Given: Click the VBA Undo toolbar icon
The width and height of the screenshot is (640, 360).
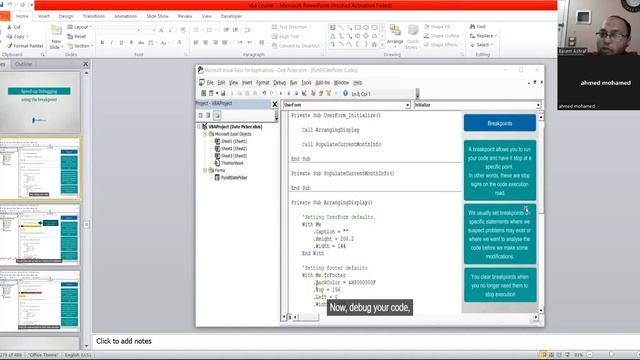Looking at the screenshot, I should [x=264, y=93].
